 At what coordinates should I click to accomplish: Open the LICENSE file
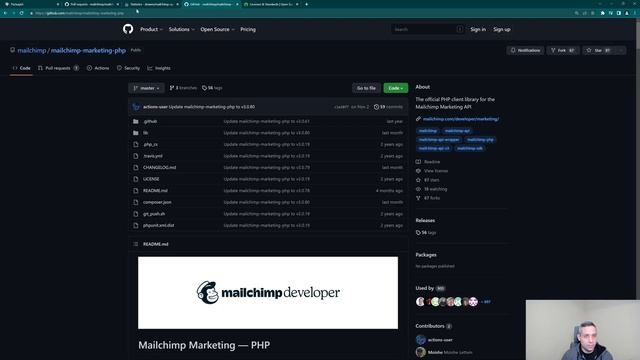(x=151, y=179)
